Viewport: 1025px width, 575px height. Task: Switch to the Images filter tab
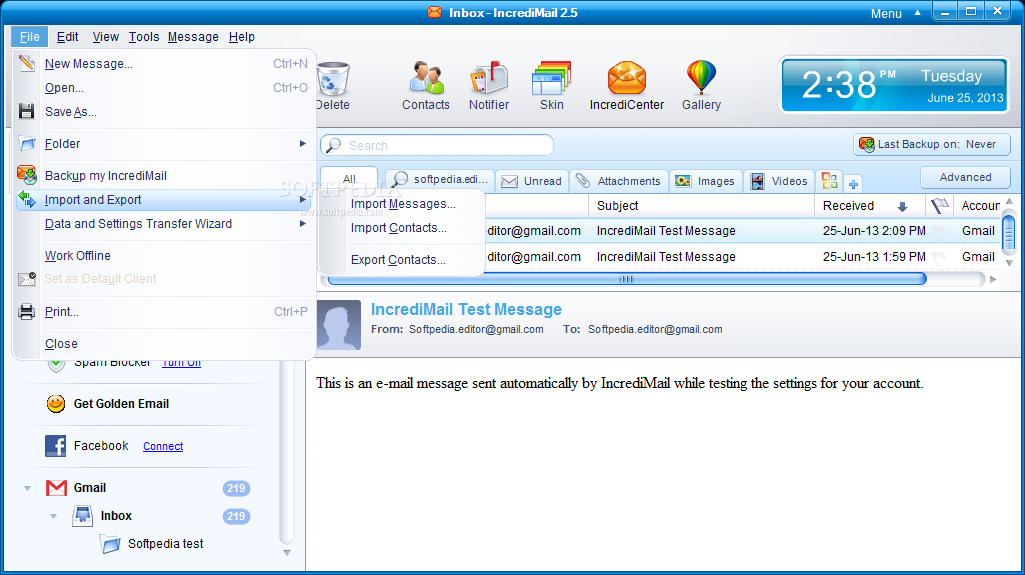click(x=705, y=181)
